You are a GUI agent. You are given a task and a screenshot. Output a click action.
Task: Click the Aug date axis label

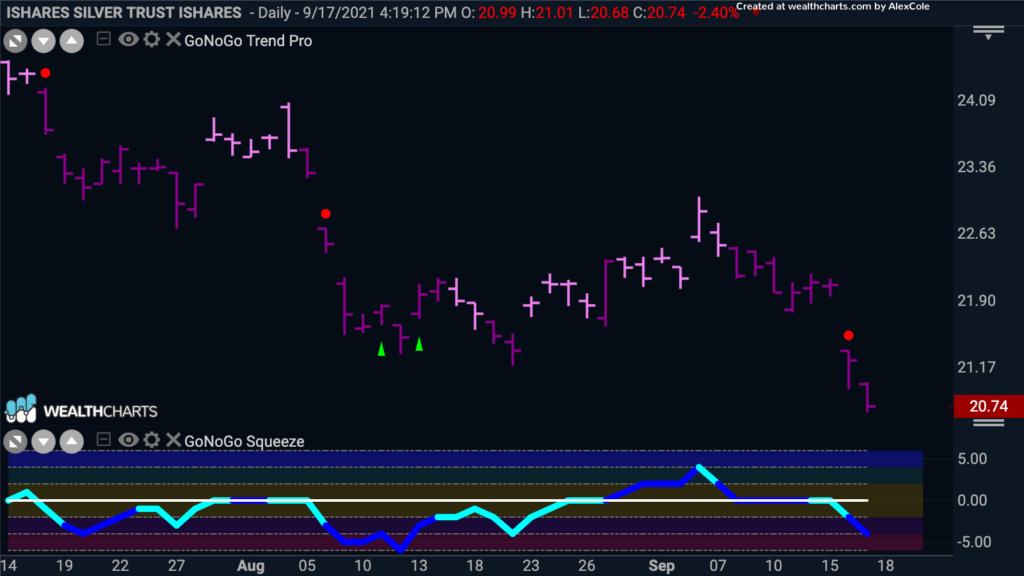(251, 566)
